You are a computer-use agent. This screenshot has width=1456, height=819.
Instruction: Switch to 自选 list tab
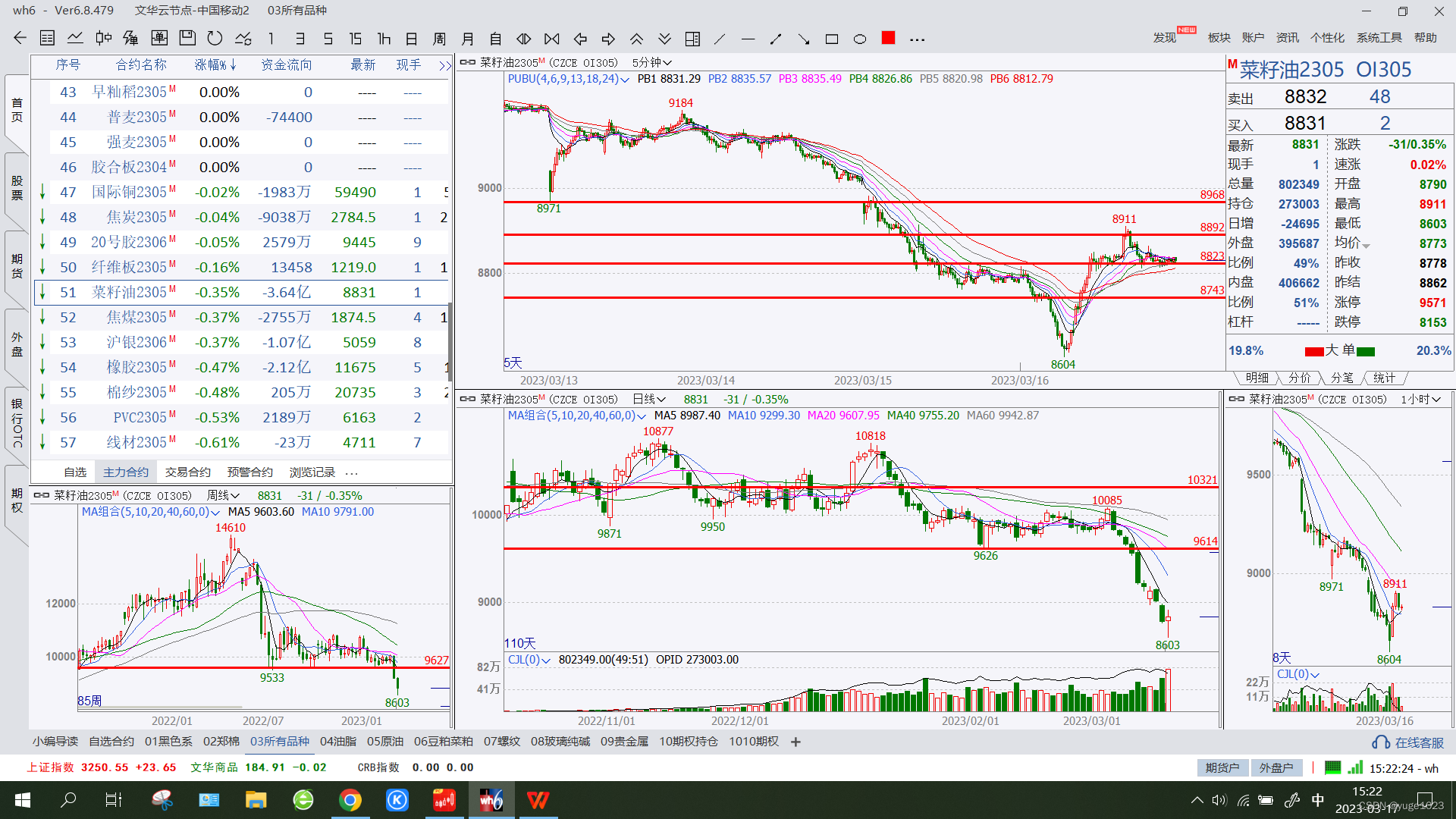pos(74,472)
